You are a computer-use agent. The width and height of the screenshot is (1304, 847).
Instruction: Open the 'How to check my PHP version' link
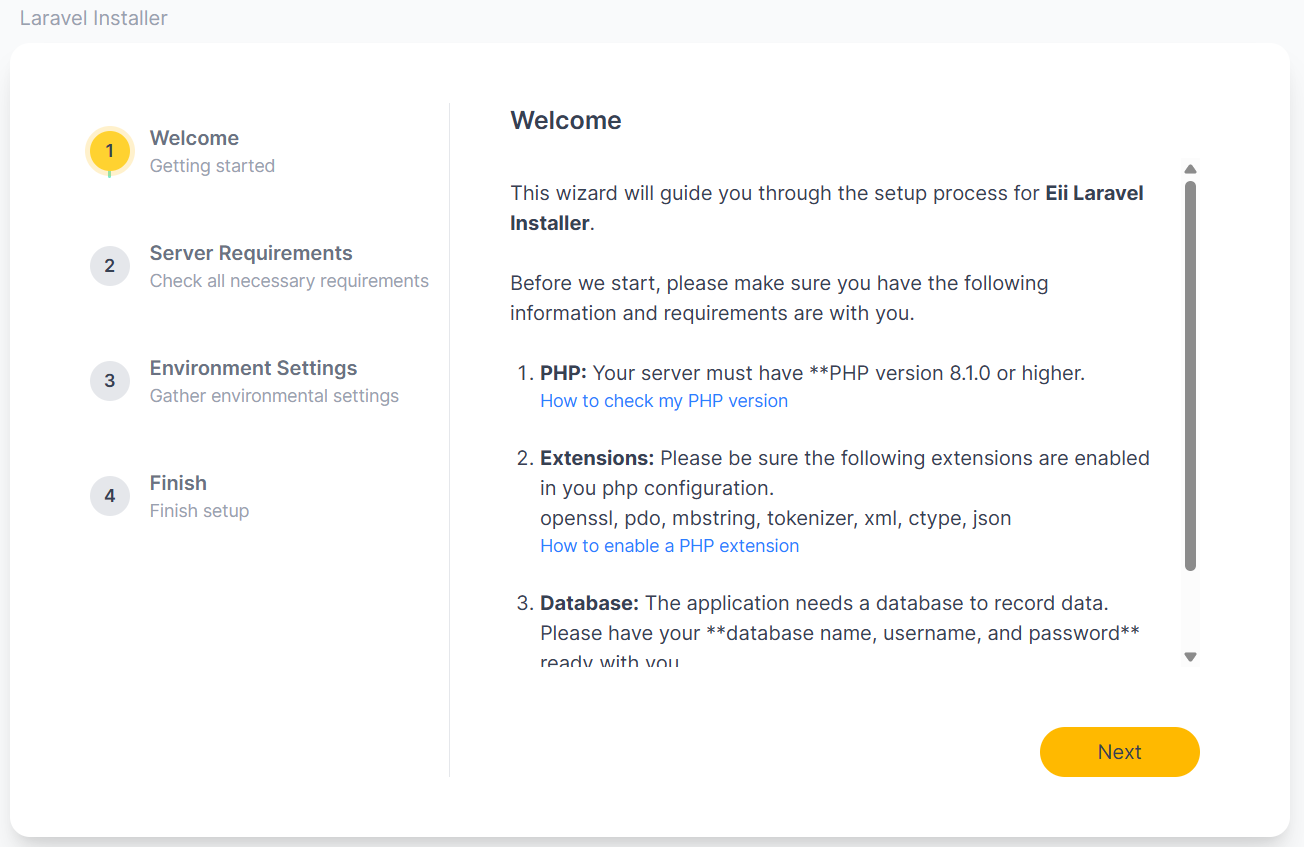click(664, 401)
